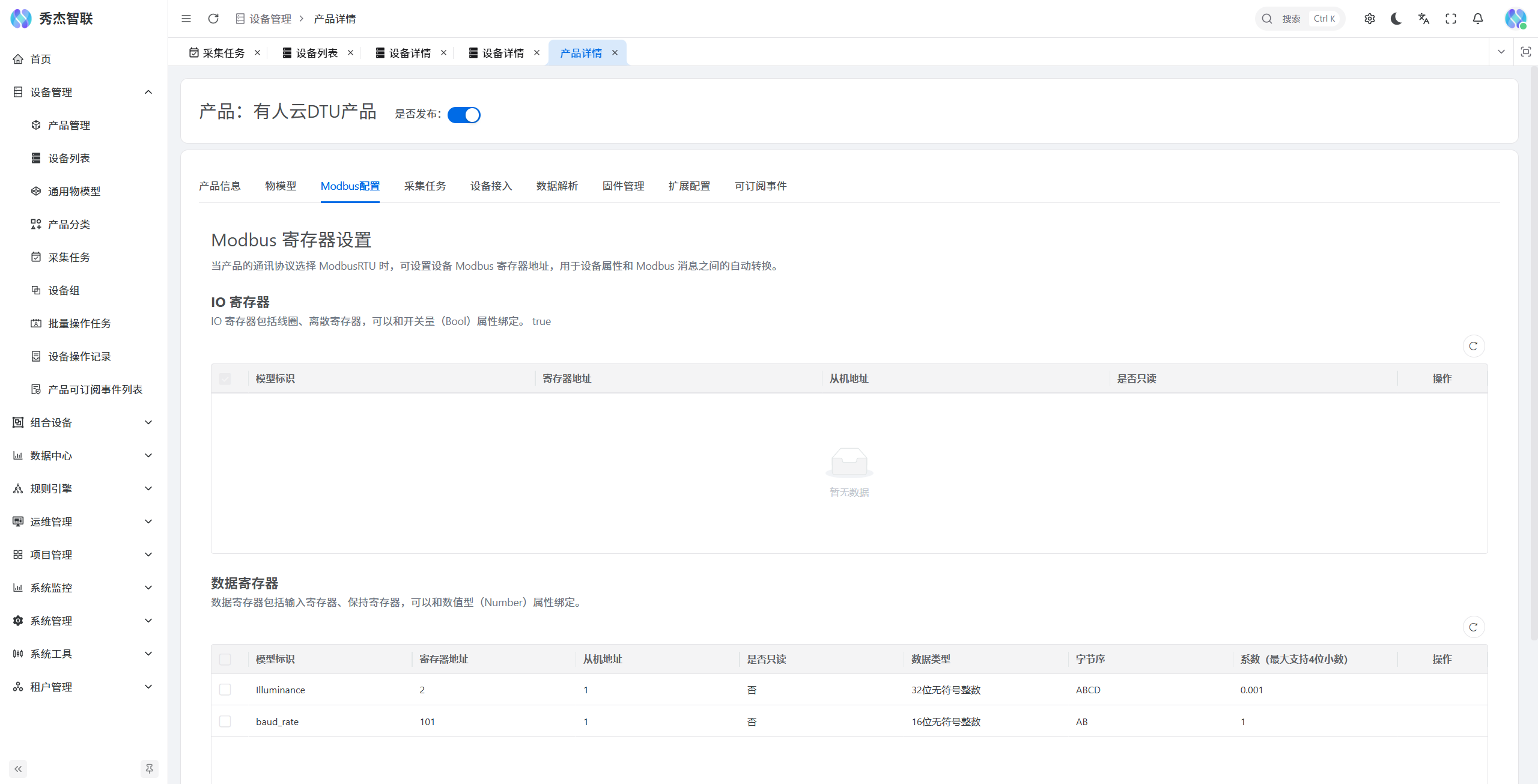The width and height of the screenshot is (1538, 784).
Task: Collapse sidebar with hamburger menu icon
Action: (186, 19)
